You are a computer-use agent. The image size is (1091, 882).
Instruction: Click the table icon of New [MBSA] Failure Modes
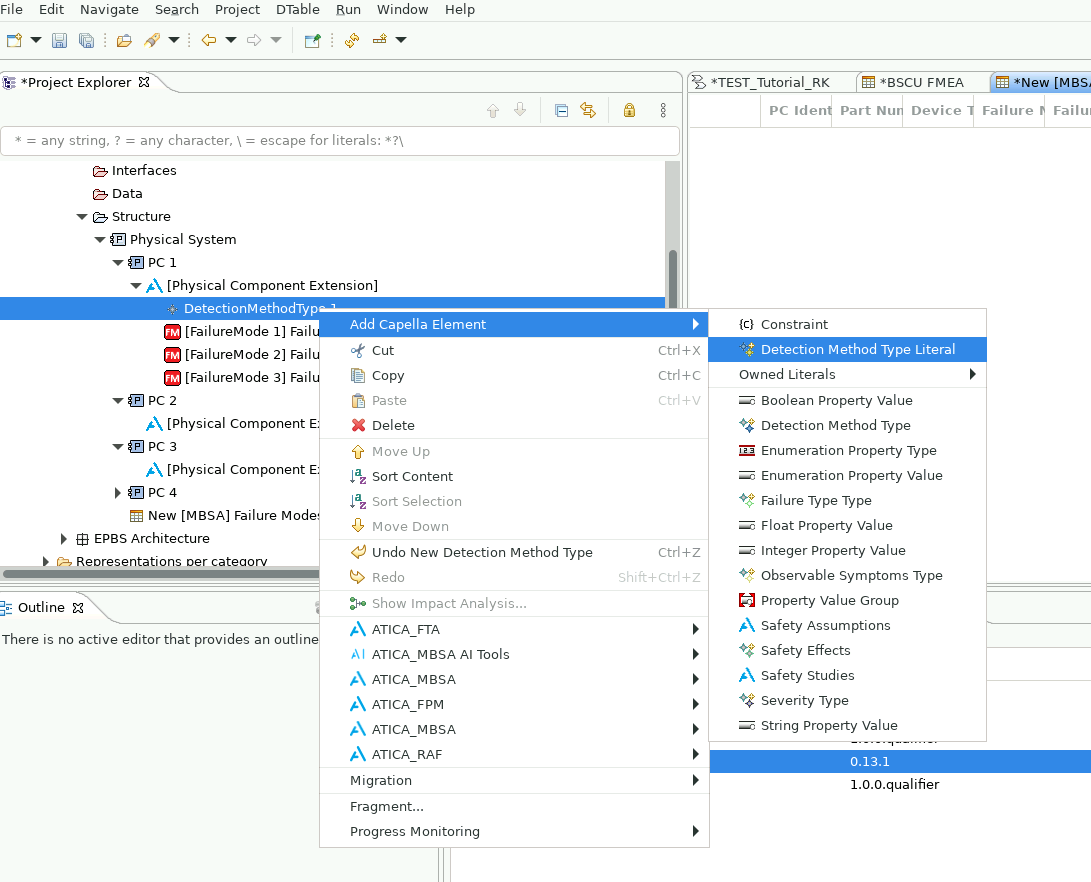136,515
